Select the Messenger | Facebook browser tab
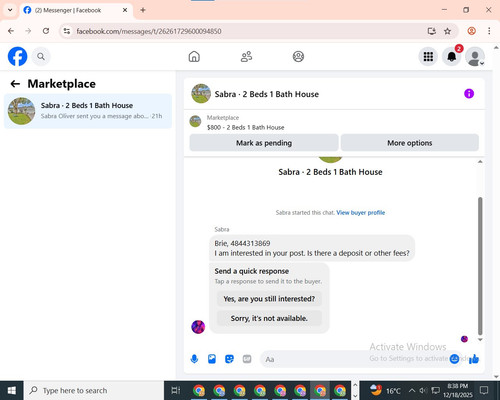Viewport: 500px width, 400px height. click(x=76, y=10)
